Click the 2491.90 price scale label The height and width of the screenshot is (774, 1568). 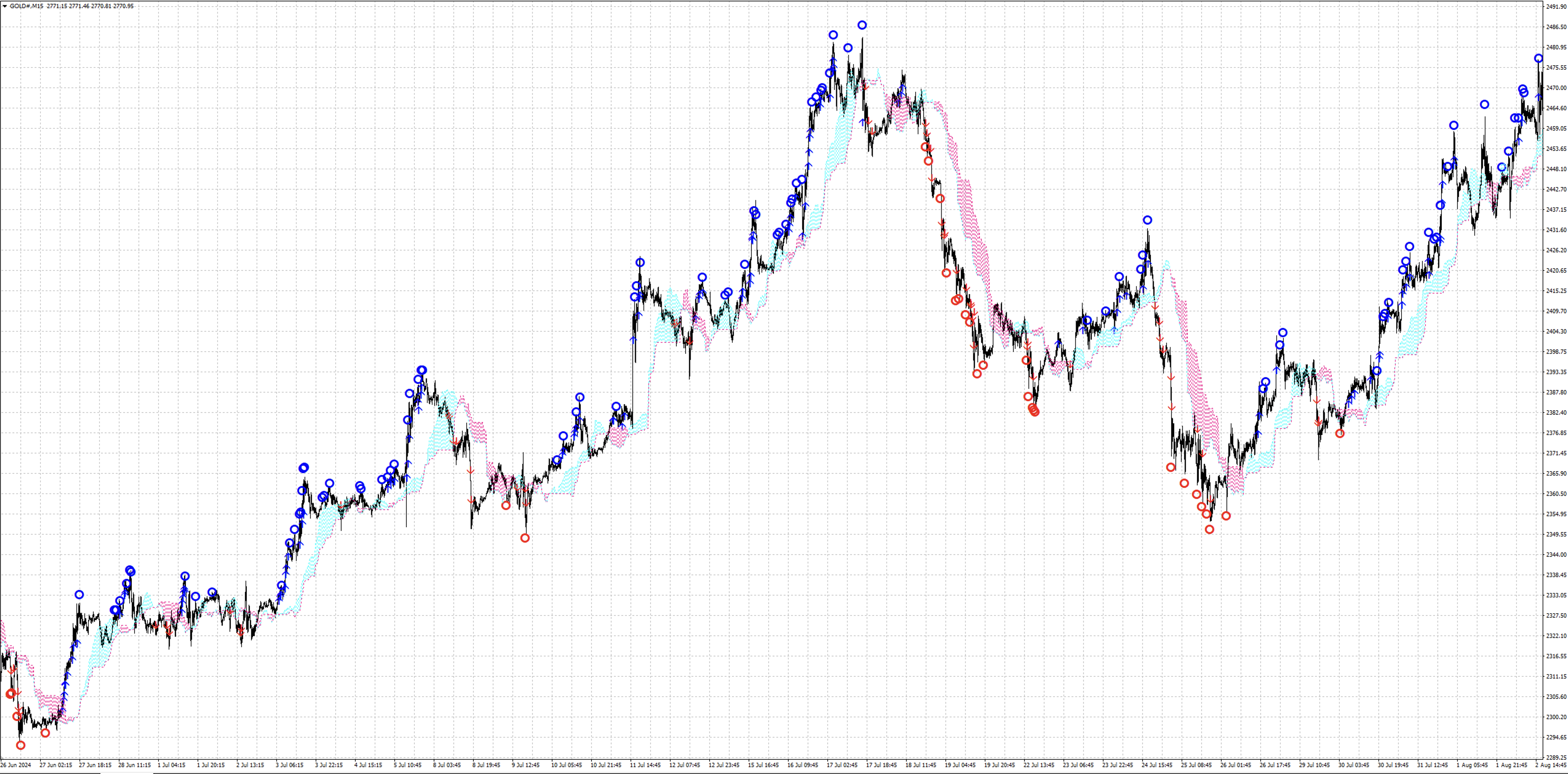coord(1556,7)
